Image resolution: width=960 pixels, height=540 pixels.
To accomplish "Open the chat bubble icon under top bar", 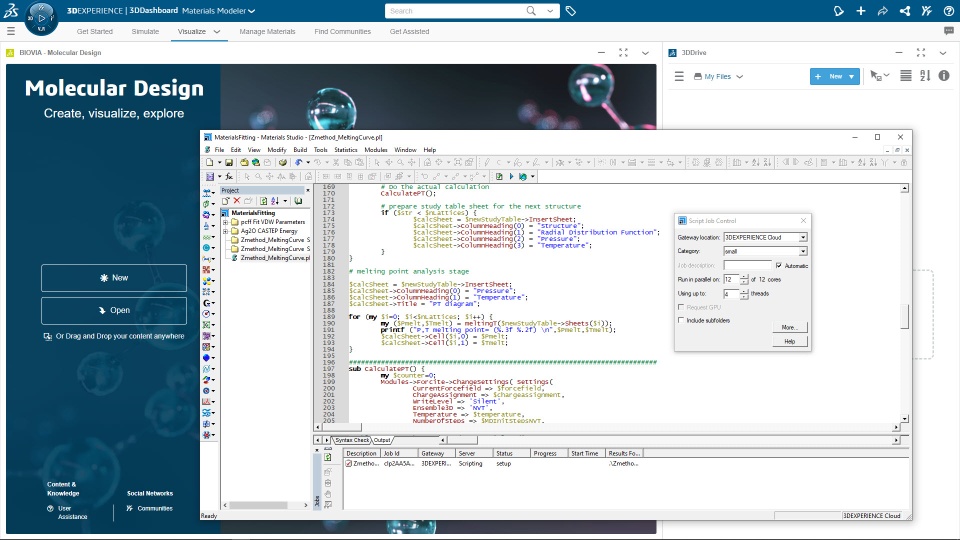I will (x=949, y=31).
